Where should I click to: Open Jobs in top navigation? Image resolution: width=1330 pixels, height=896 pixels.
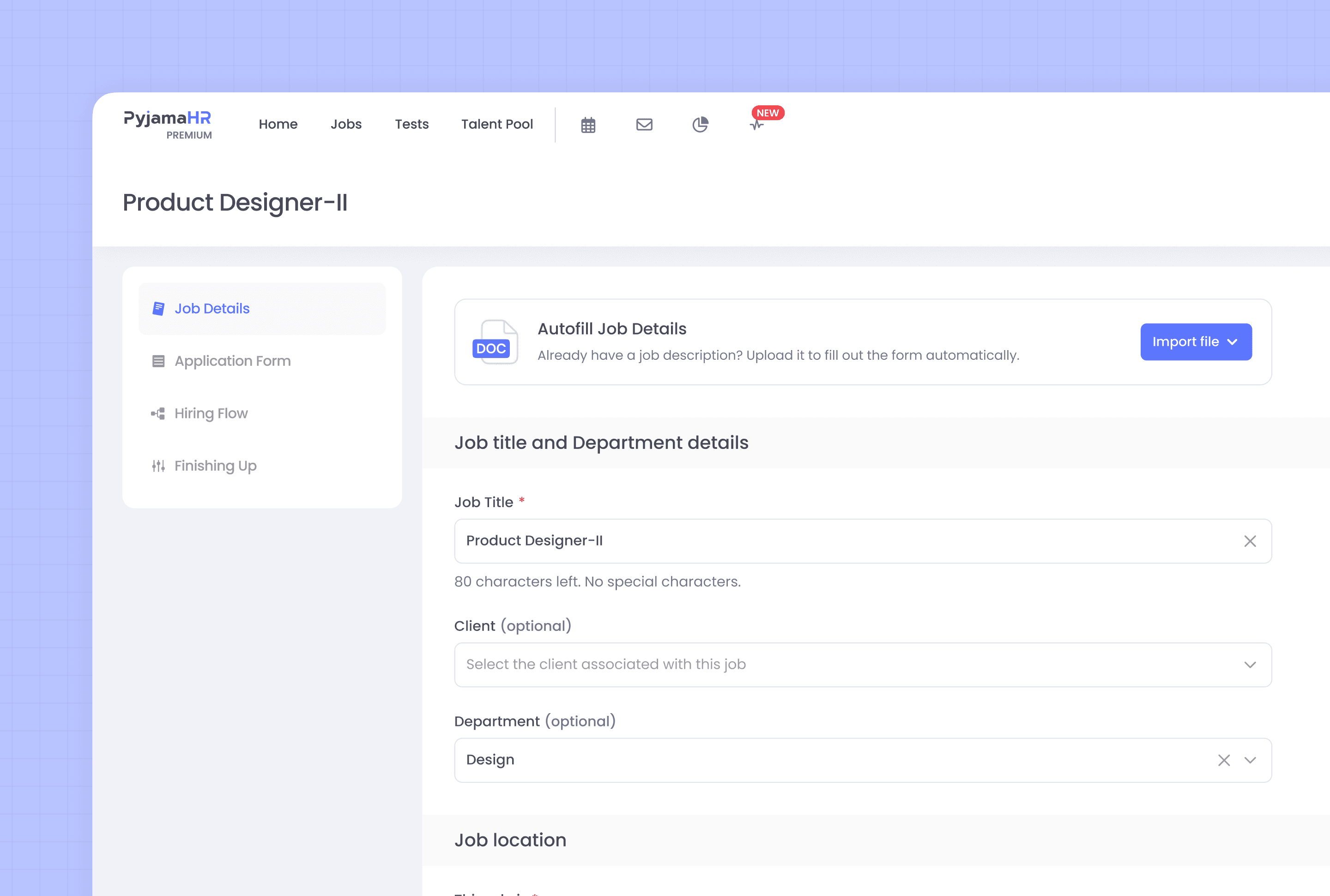point(345,124)
